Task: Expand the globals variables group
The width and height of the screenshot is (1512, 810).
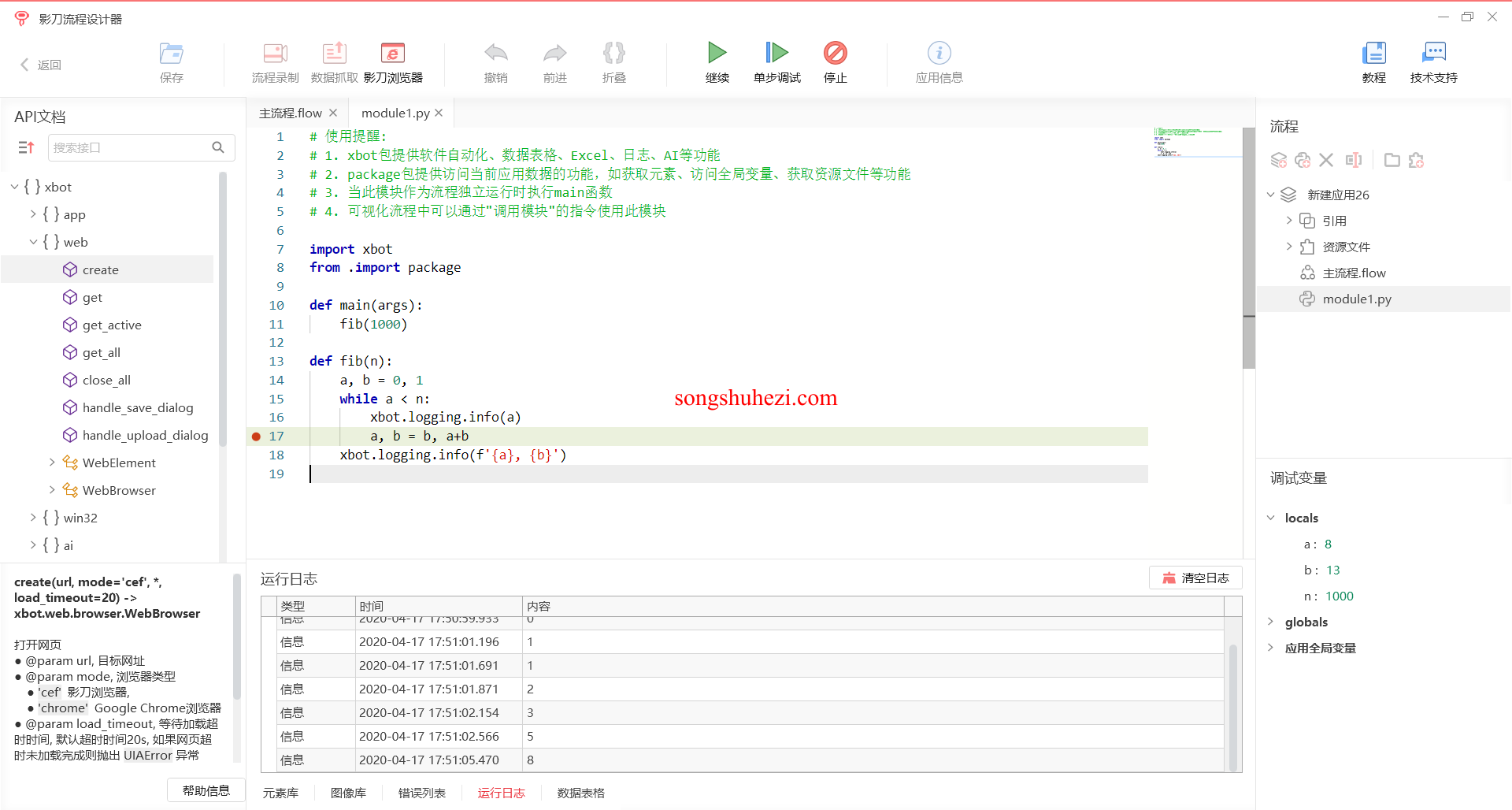Action: point(1270,622)
